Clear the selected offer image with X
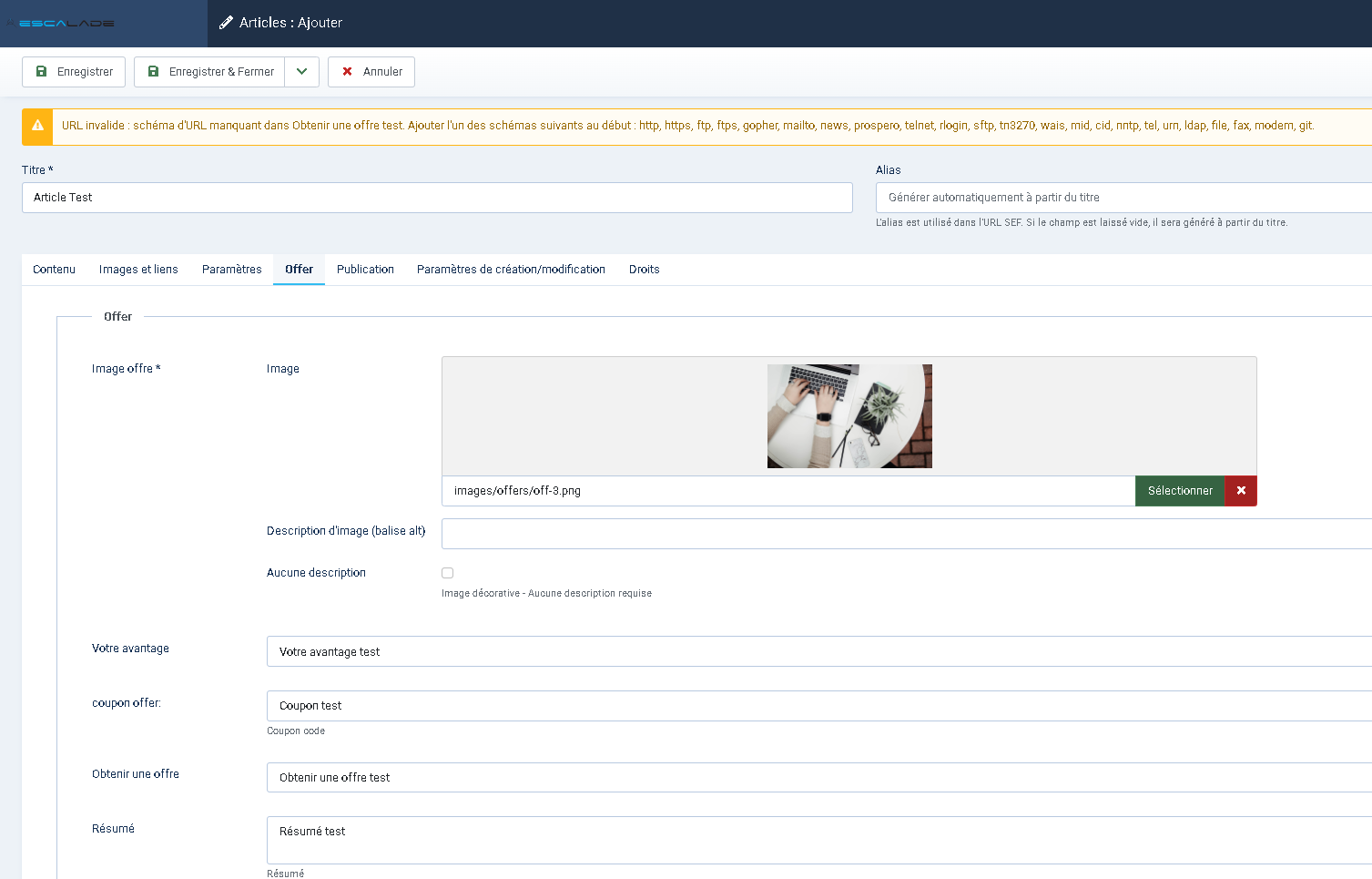This screenshot has width=1372, height=879. coord(1241,491)
